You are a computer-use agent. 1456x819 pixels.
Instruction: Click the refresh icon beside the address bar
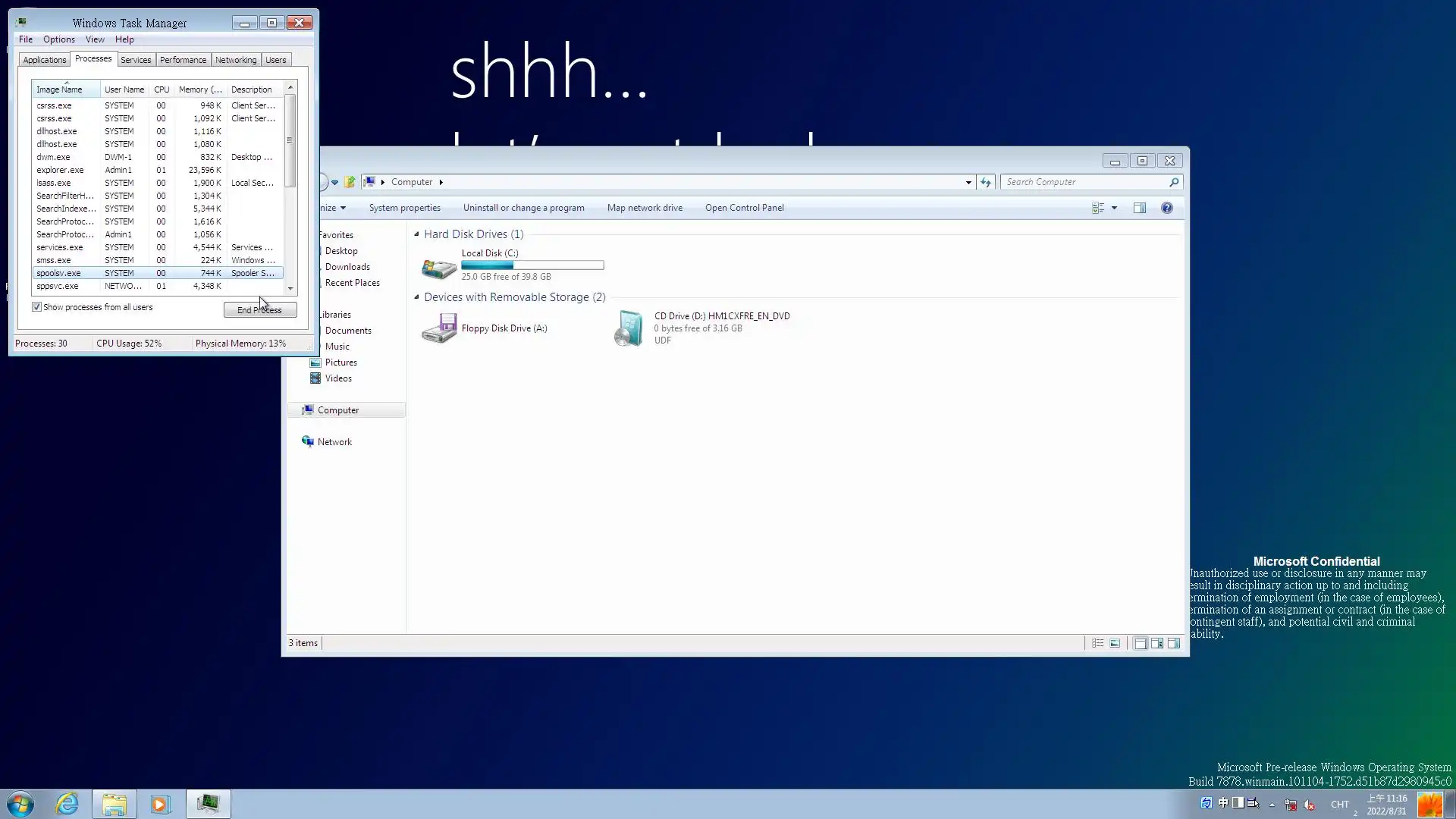(985, 182)
